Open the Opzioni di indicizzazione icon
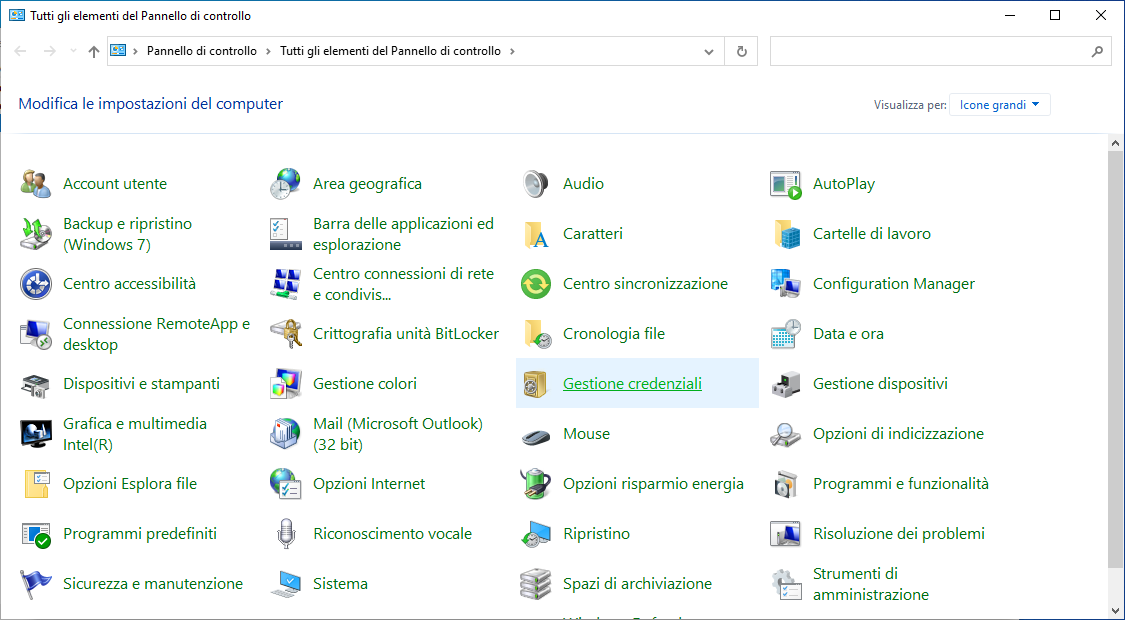Viewport: 1125px width, 620px height. [786, 434]
